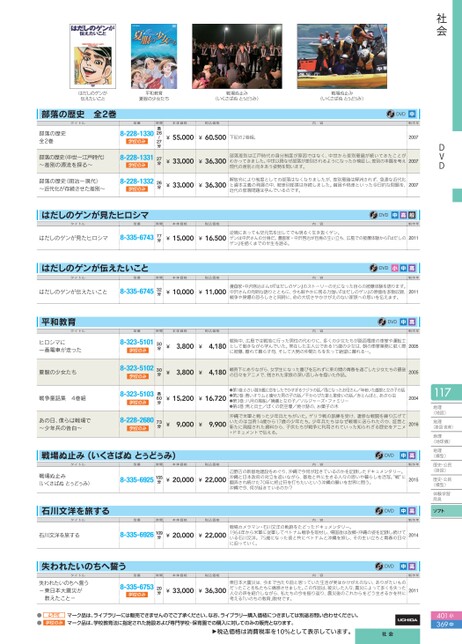This screenshot has width=462, height=644.
Task: Select the 117 page index tab
Action: (446, 393)
